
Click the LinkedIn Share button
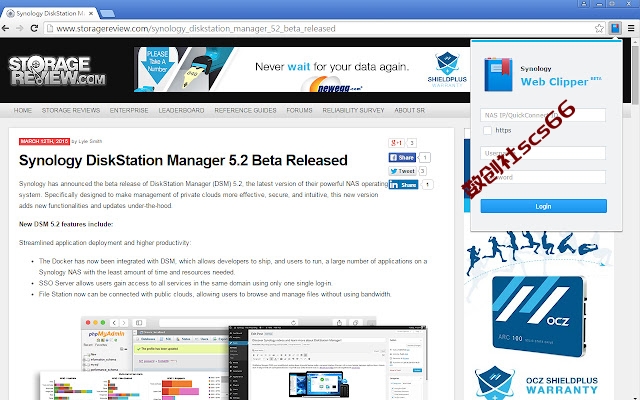tap(403, 185)
